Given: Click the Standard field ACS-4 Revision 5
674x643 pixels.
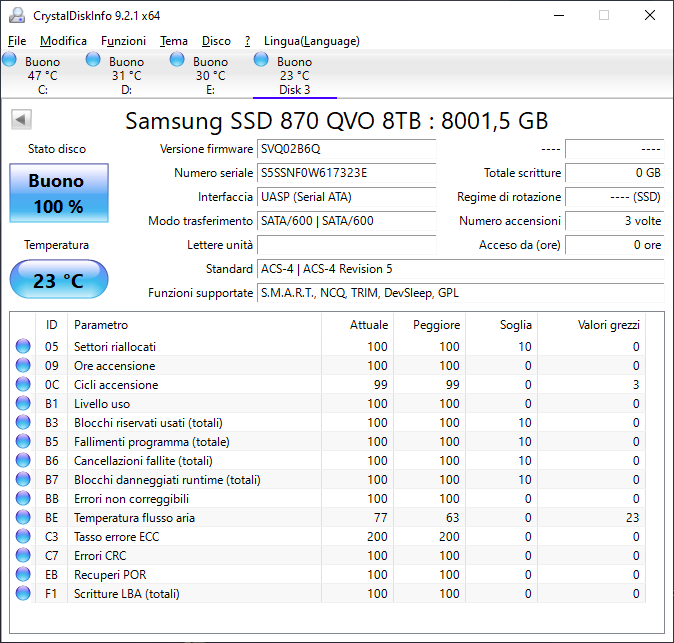Looking at the screenshot, I should (x=461, y=269).
